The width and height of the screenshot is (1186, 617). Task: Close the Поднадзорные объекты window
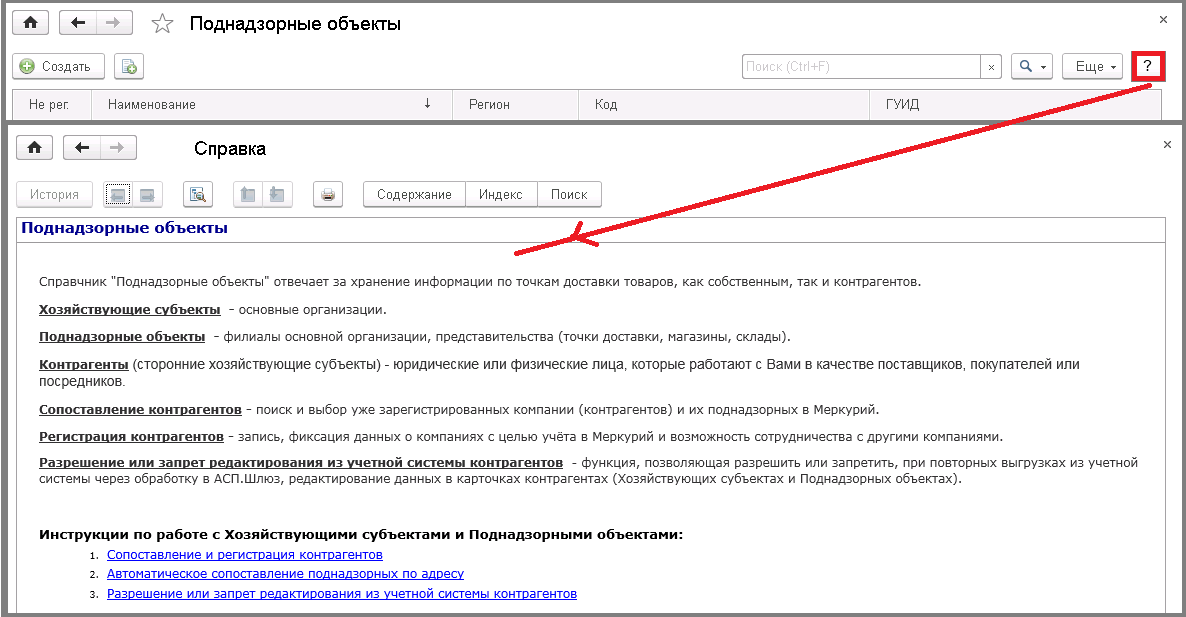click(x=1163, y=20)
